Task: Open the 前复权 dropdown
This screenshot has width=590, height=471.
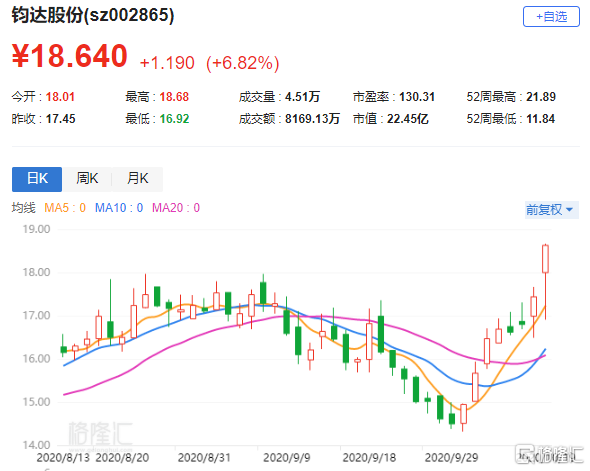Action: point(551,210)
